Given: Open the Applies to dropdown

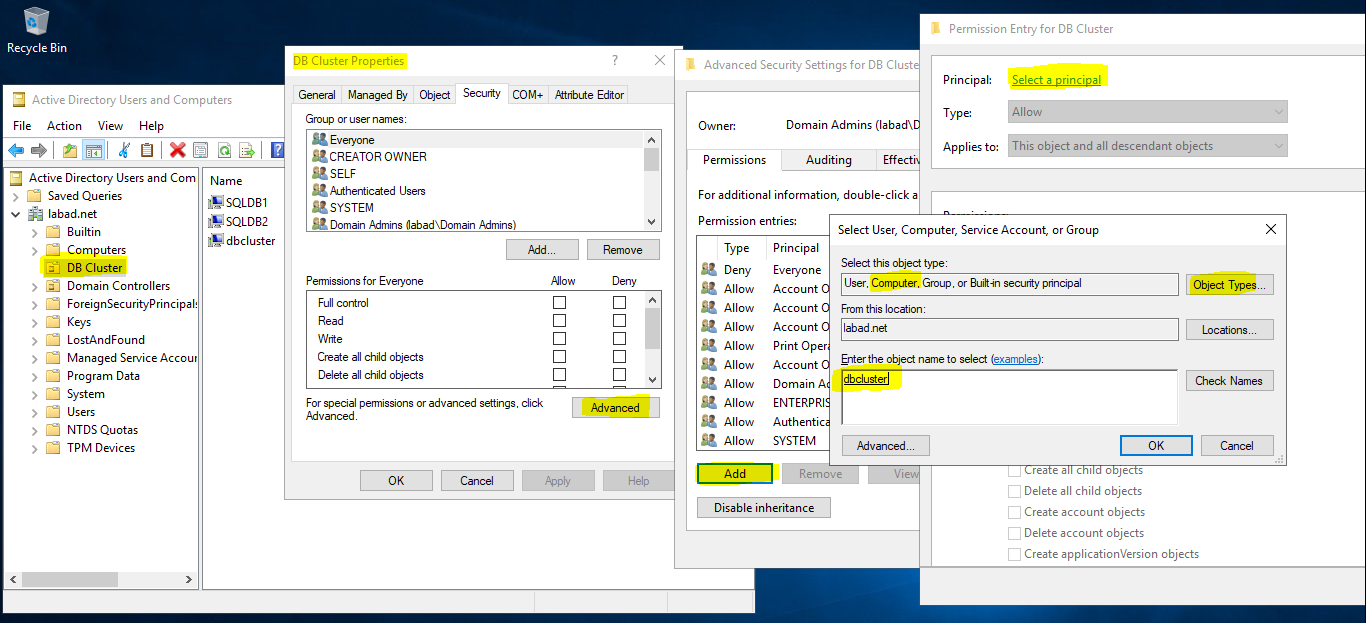Looking at the screenshot, I should (x=1279, y=145).
